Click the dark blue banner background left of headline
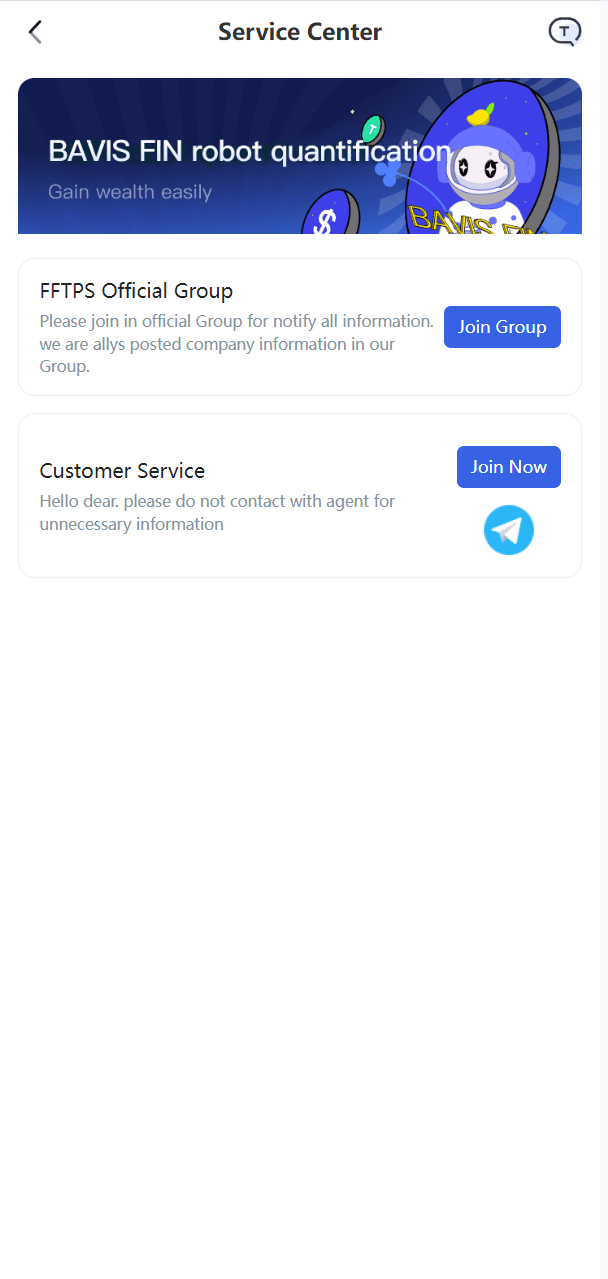This screenshot has width=608, height=1279. pyautogui.click(x=32, y=110)
